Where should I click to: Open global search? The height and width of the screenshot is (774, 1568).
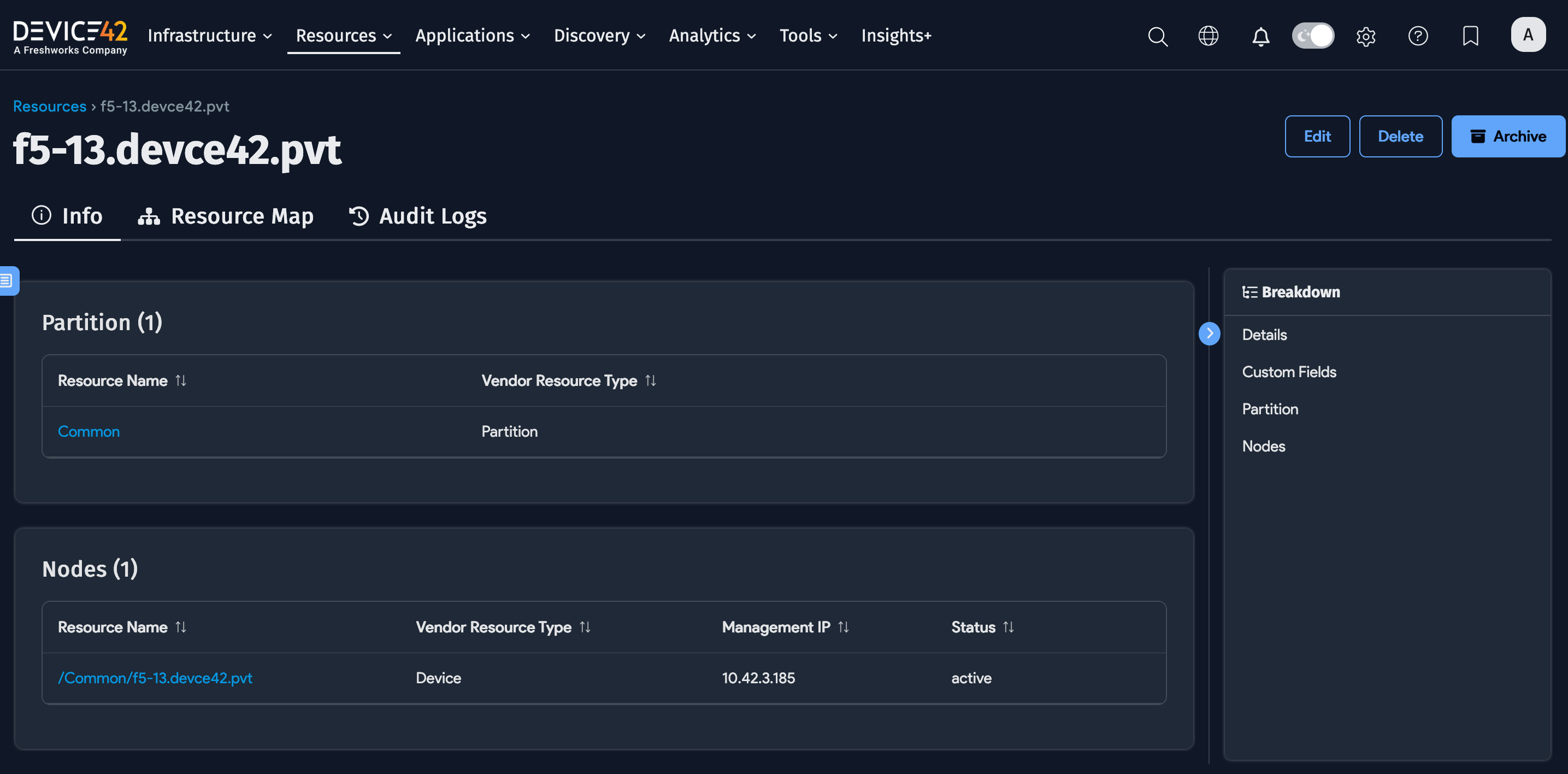tap(1157, 37)
